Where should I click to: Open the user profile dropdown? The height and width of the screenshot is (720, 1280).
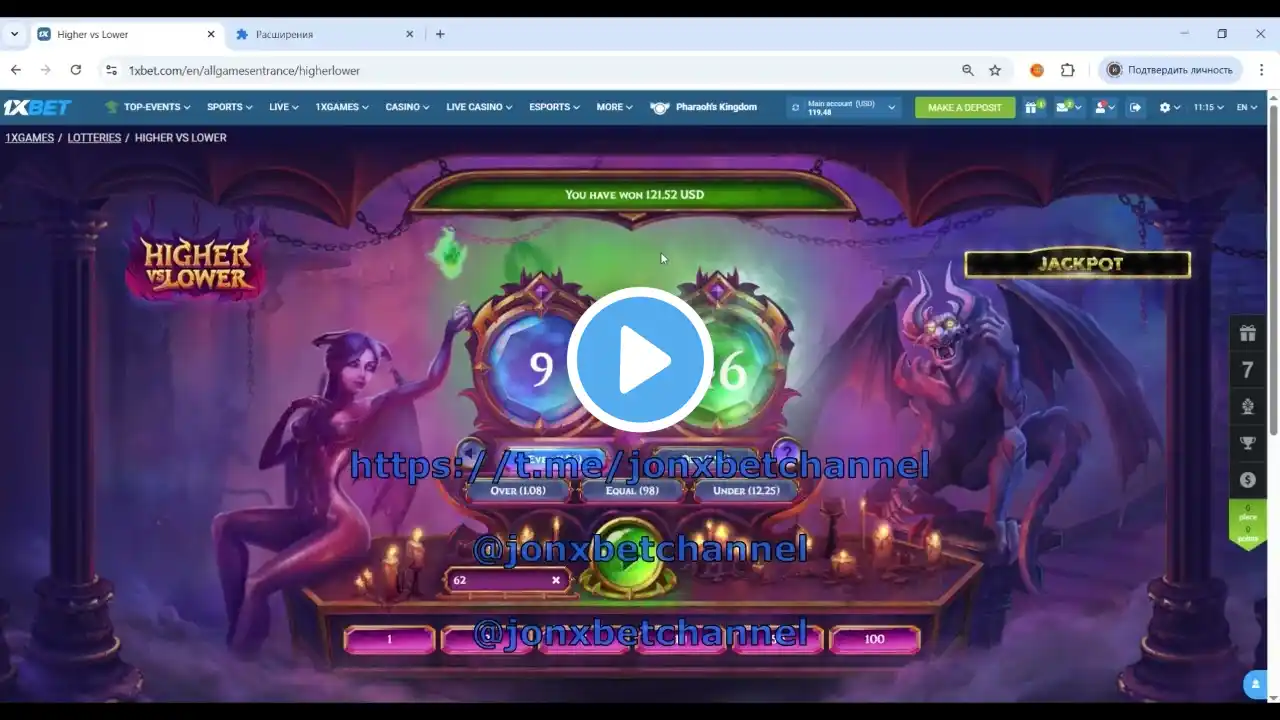click(1103, 107)
